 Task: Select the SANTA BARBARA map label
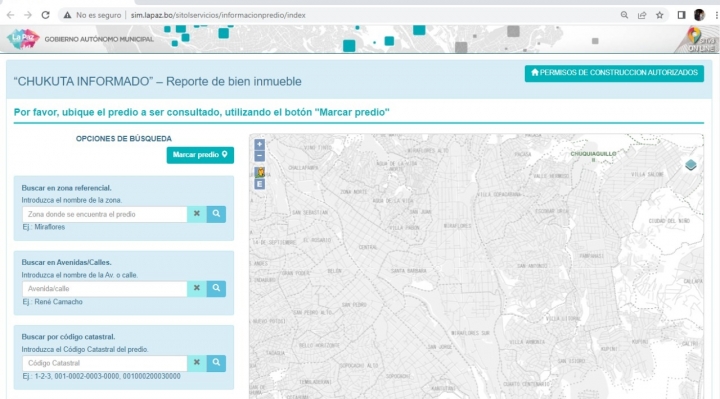(409, 271)
